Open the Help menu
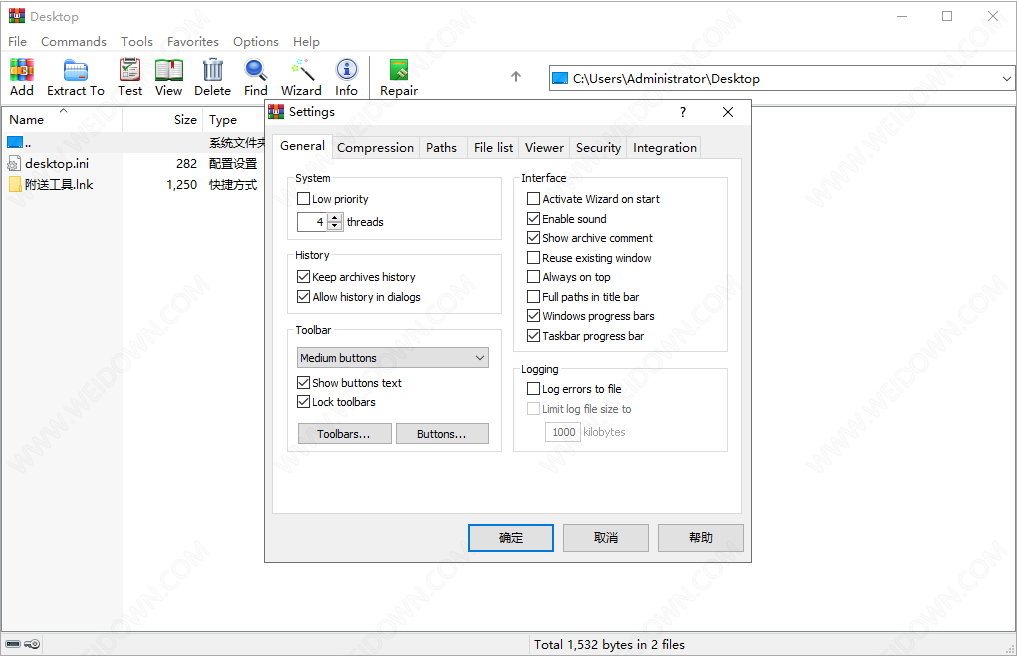Image resolution: width=1017 pixels, height=656 pixels. click(306, 42)
